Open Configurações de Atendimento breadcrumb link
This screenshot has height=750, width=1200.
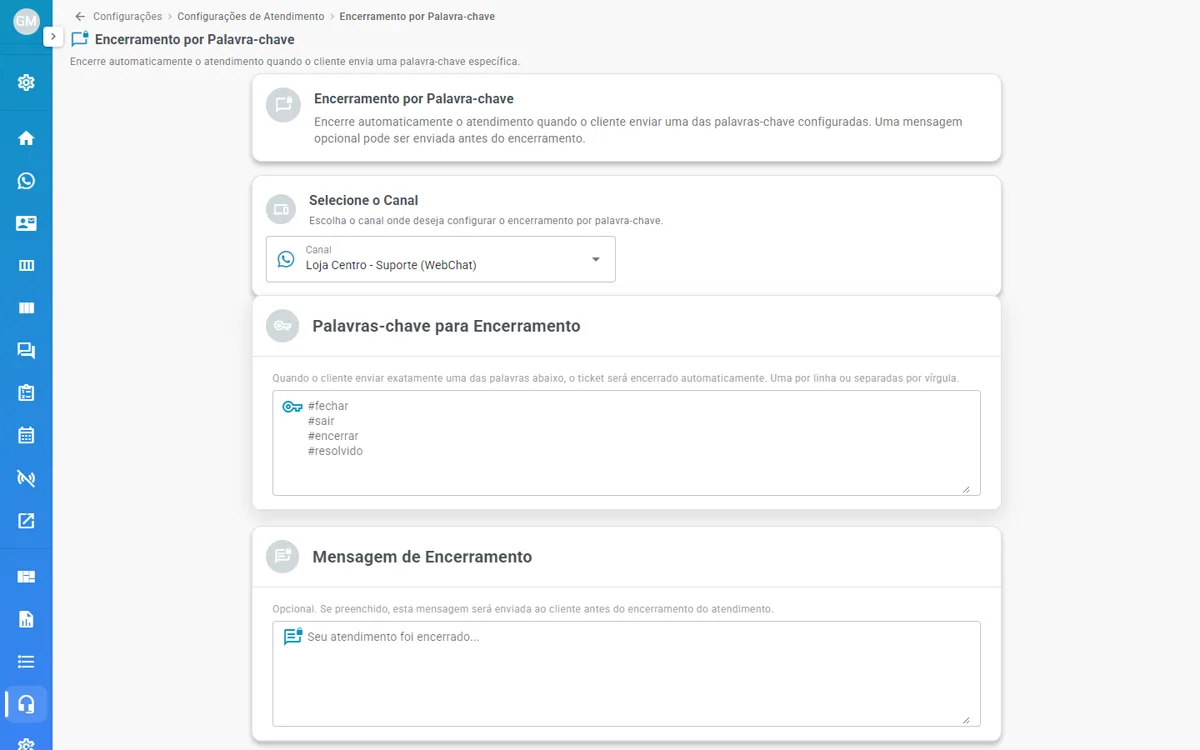coord(251,17)
